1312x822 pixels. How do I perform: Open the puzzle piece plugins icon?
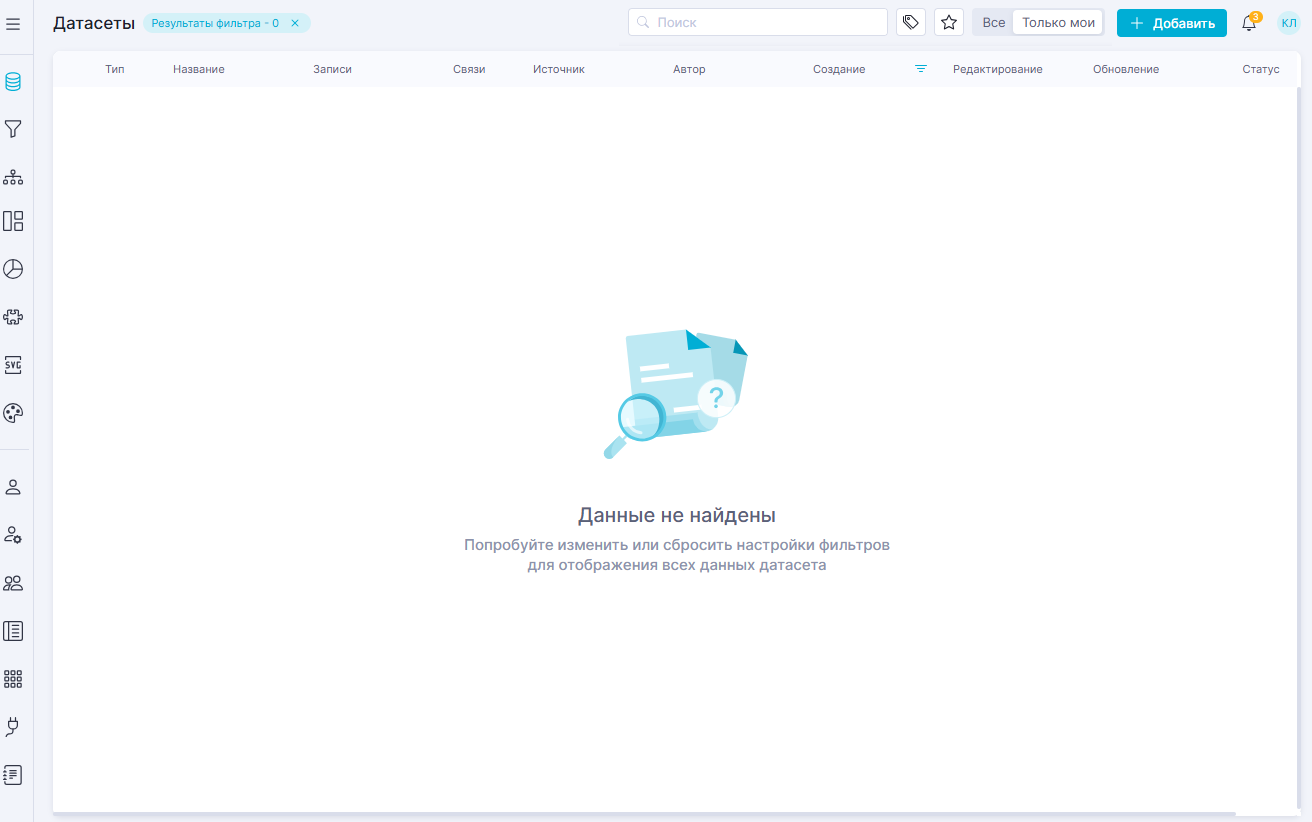(x=13, y=317)
